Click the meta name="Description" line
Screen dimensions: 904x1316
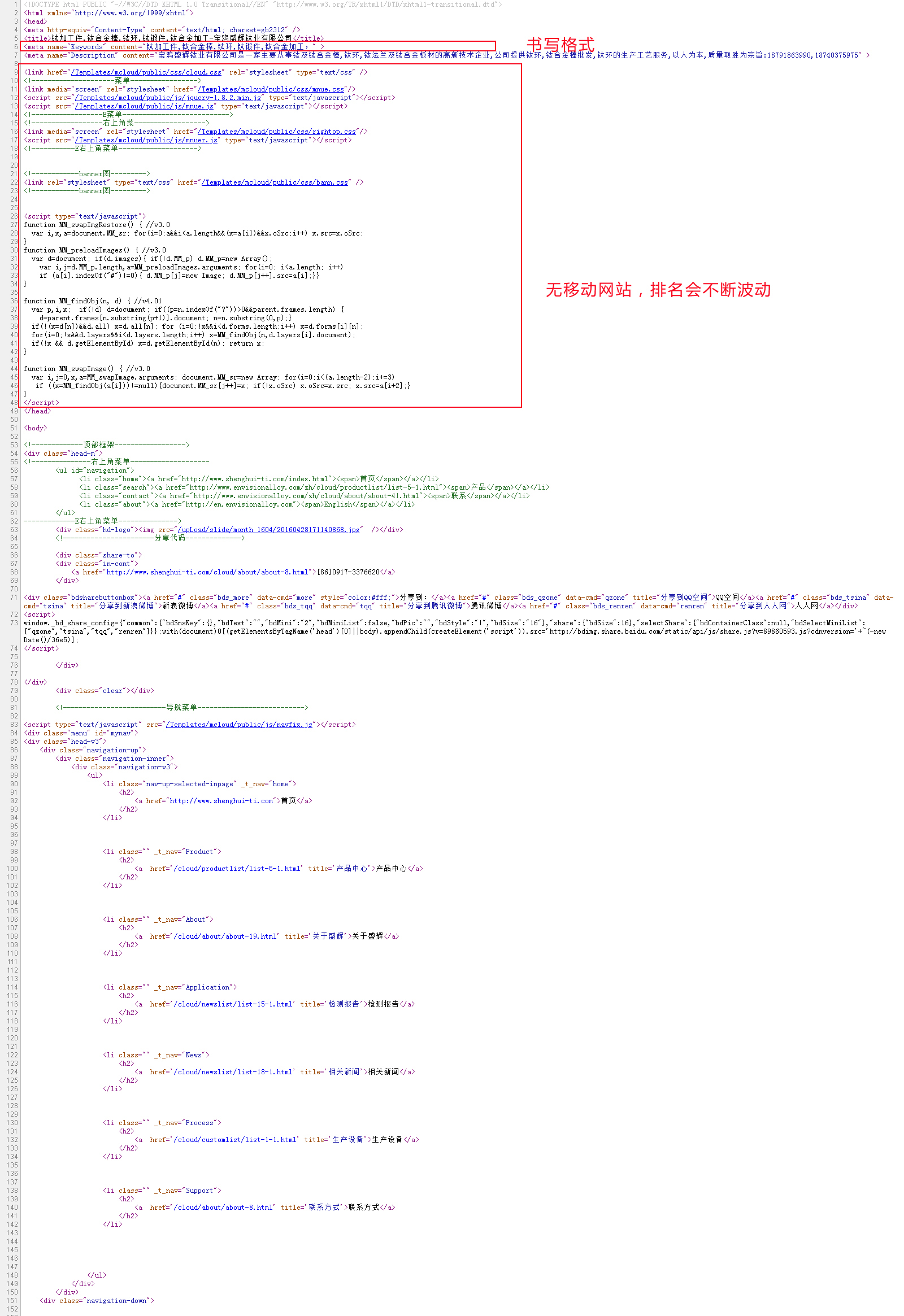click(x=447, y=55)
